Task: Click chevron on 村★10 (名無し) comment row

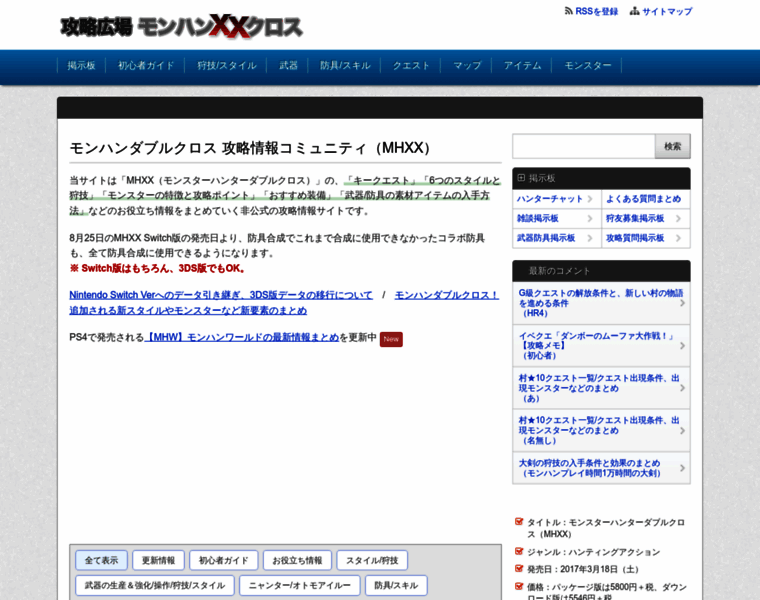Action: pos(682,430)
